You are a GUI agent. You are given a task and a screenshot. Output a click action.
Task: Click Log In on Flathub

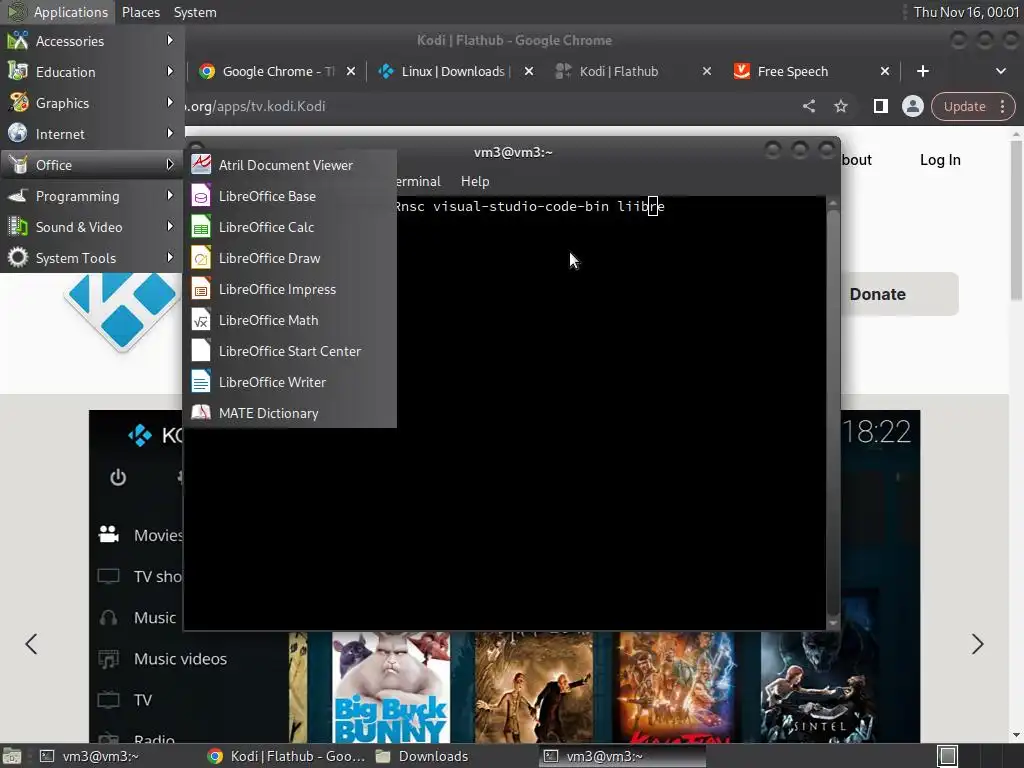coord(940,160)
